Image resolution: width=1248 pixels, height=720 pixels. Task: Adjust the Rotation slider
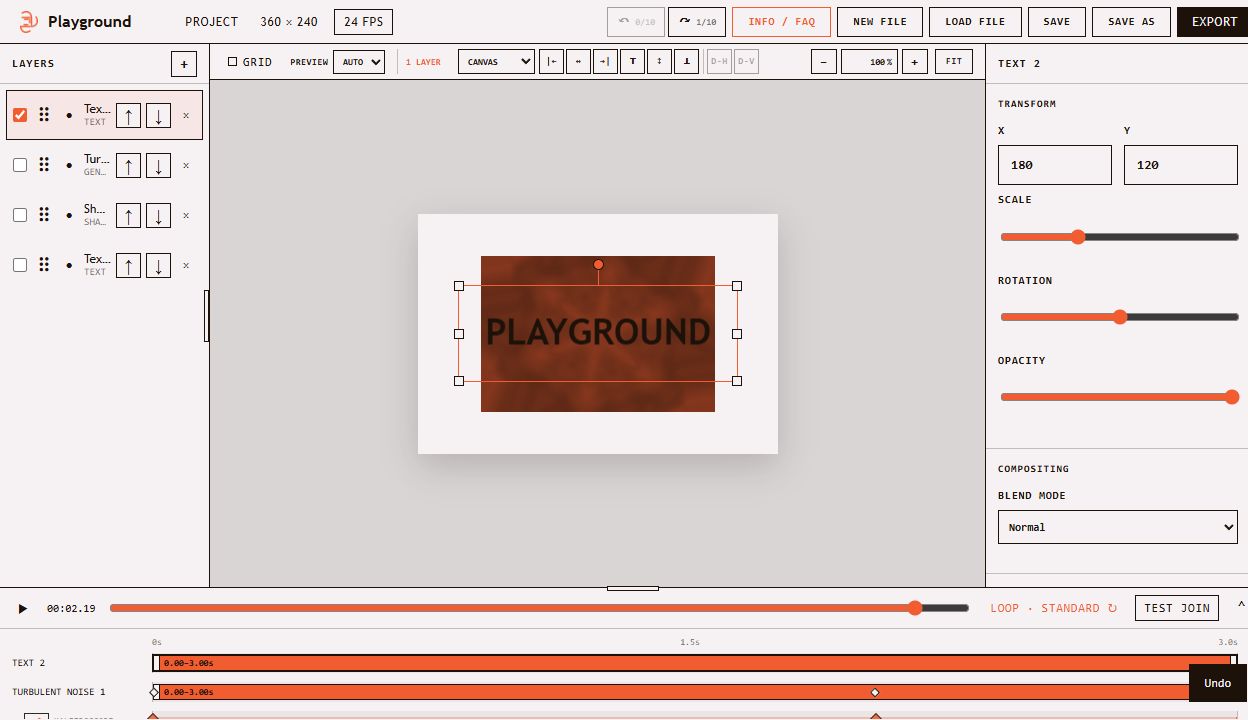click(1119, 317)
